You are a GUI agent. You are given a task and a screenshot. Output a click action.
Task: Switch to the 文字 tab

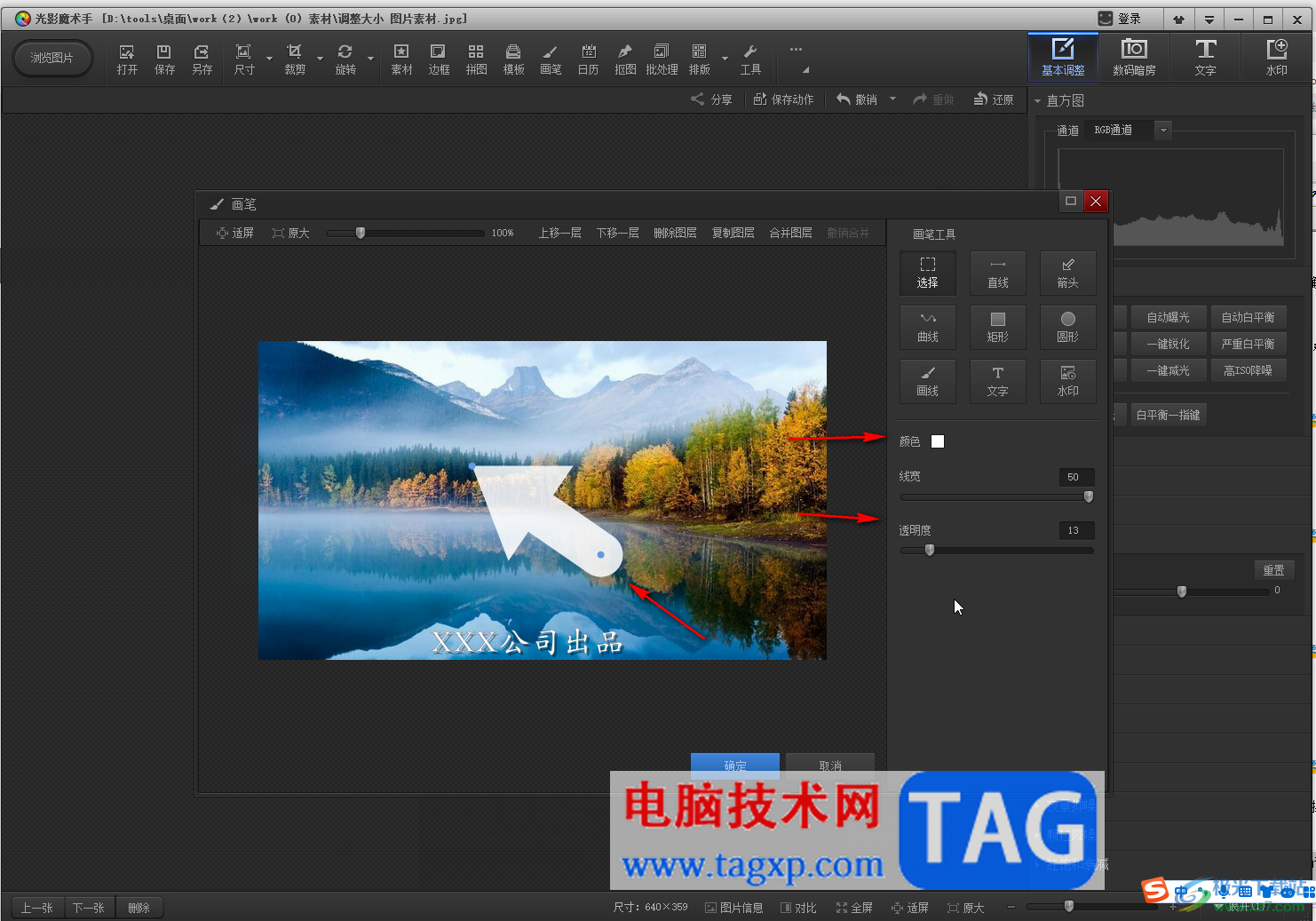pos(1205,57)
